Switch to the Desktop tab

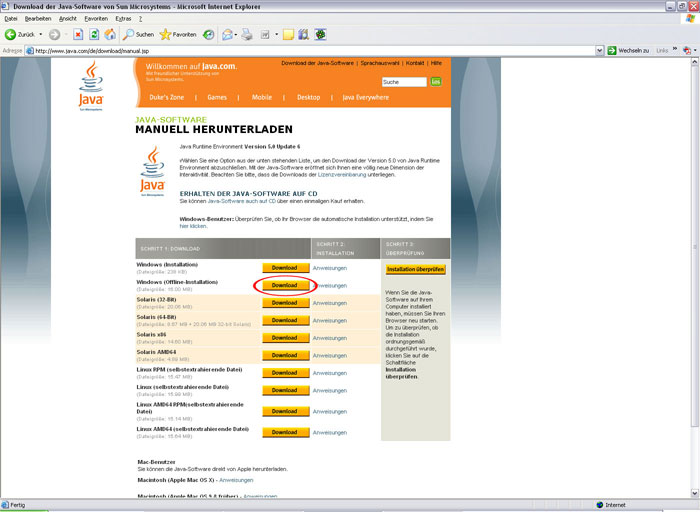click(x=308, y=97)
